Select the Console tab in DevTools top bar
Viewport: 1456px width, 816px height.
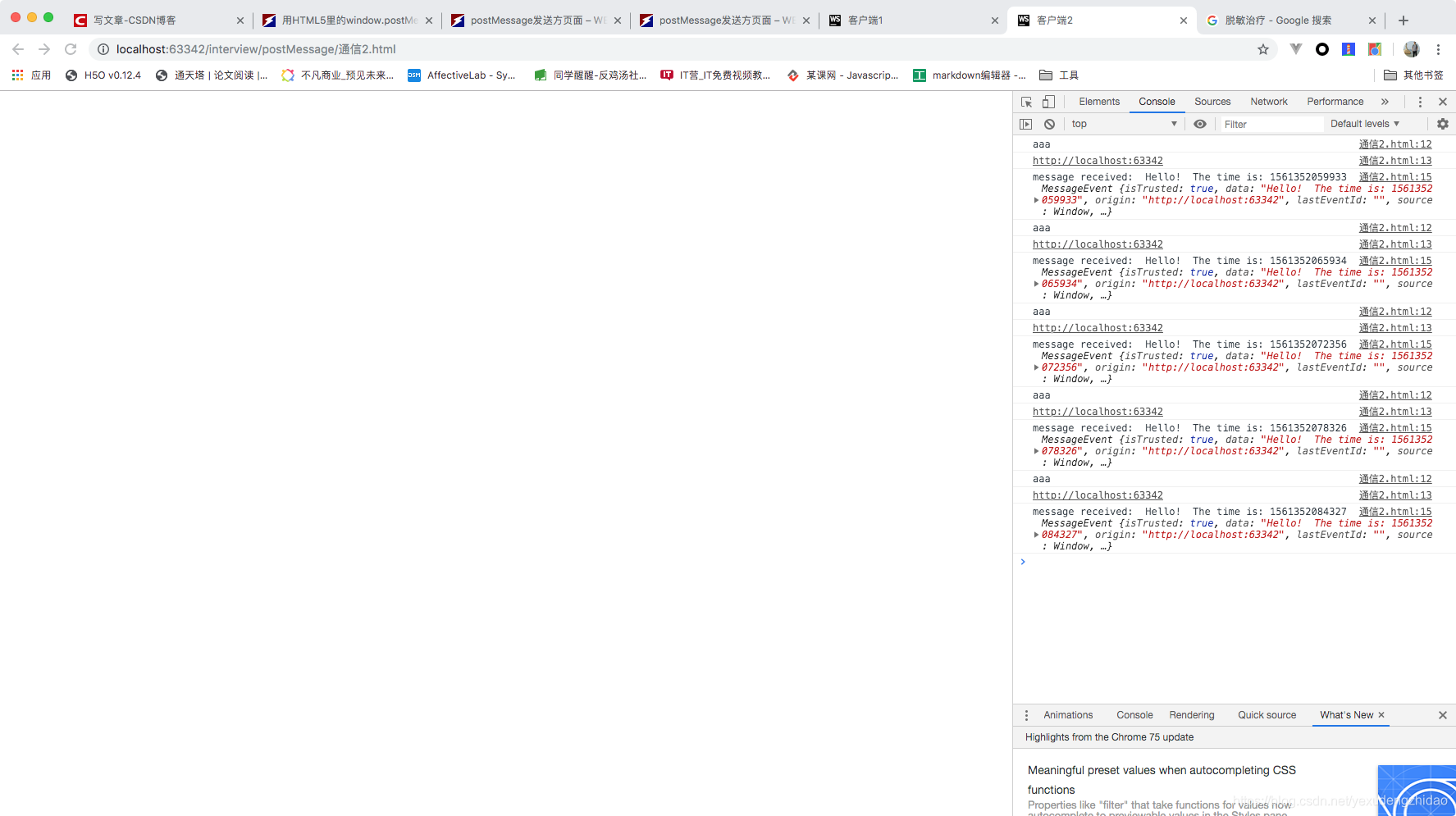[1157, 102]
